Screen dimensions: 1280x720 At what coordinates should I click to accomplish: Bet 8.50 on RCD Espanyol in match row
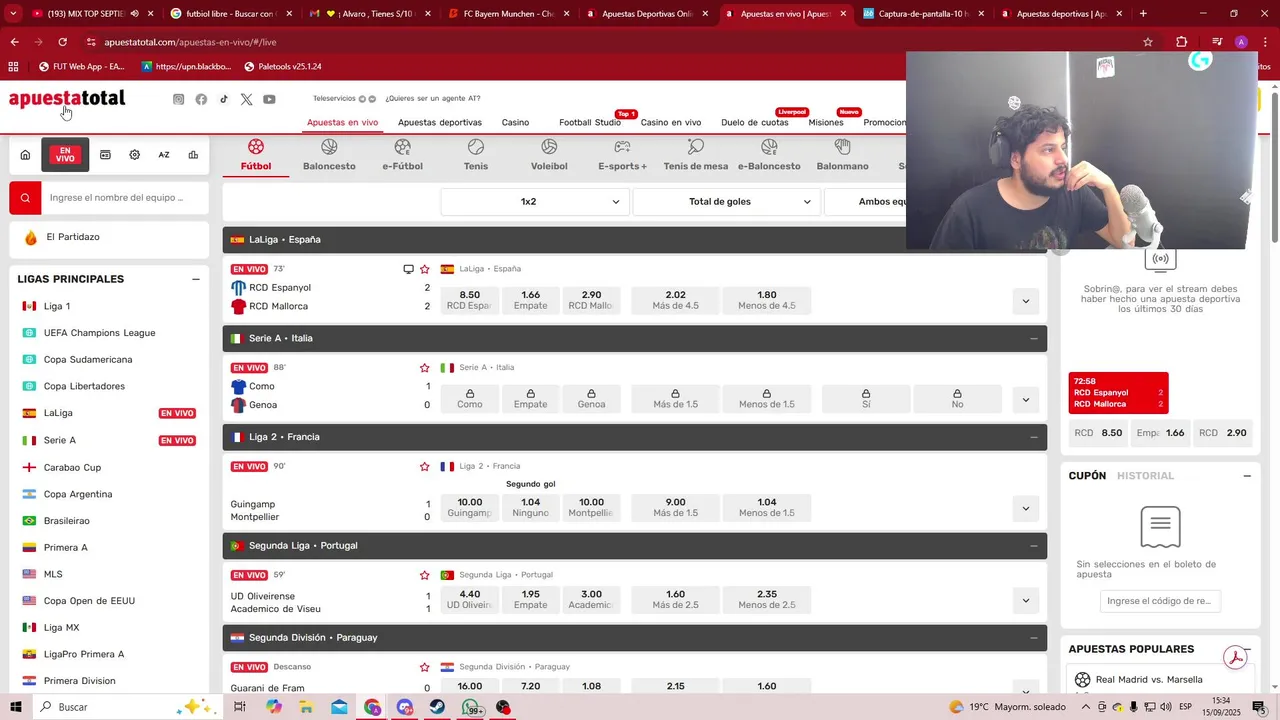pyautogui.click(x=470, y=300)
